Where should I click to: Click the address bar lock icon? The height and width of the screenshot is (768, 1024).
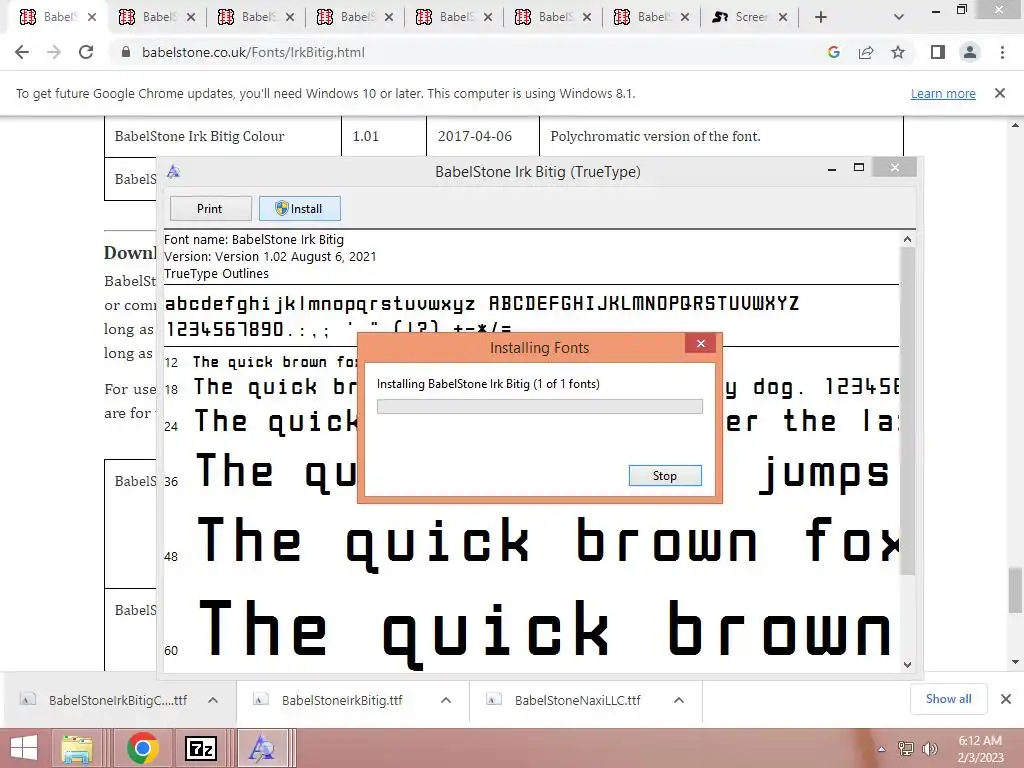(x=126, y=52)
